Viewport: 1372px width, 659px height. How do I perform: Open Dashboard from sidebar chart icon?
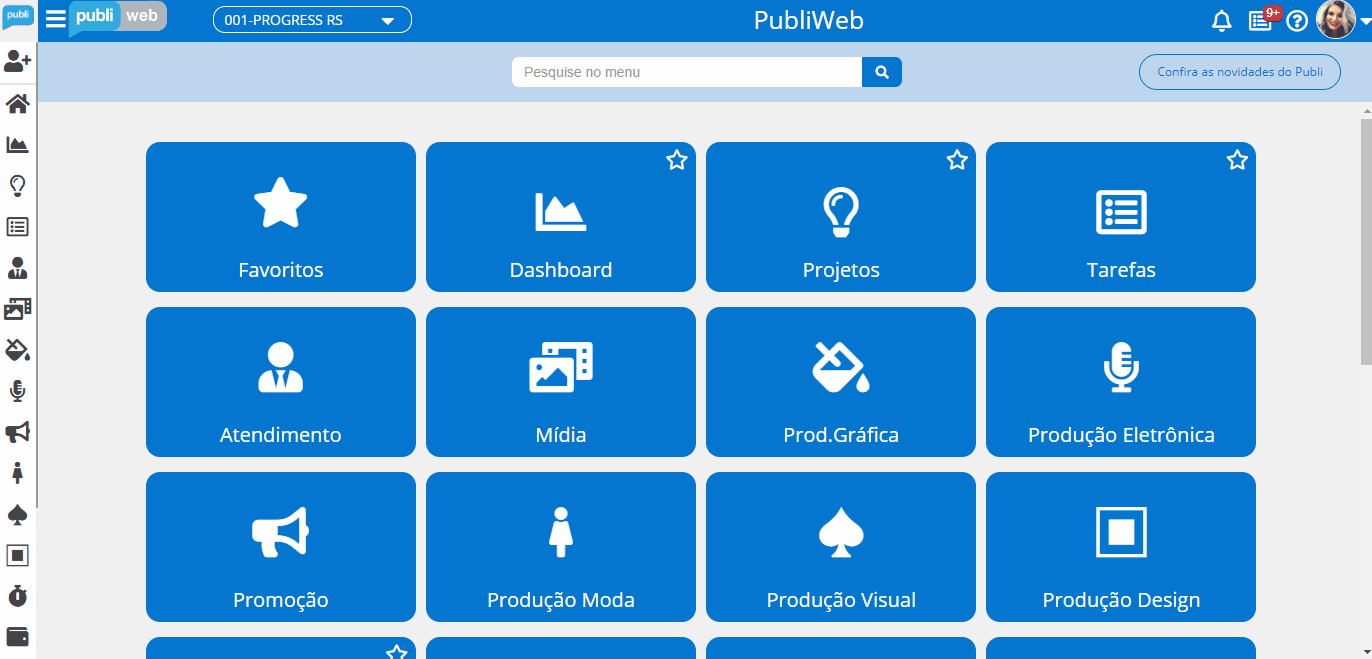click(17, 144)
